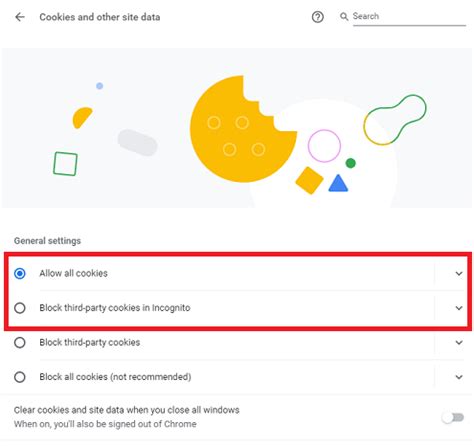Expand Block all cookies details chevron

pos(459,377)
